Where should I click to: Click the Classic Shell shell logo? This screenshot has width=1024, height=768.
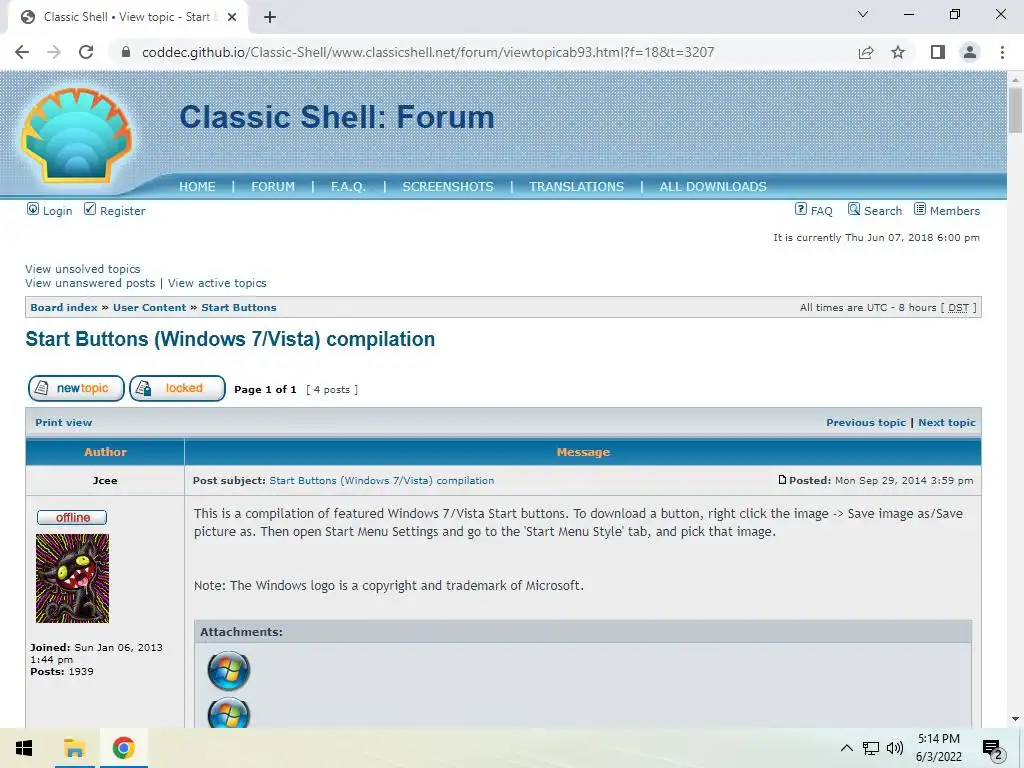[x=76, y=135]
